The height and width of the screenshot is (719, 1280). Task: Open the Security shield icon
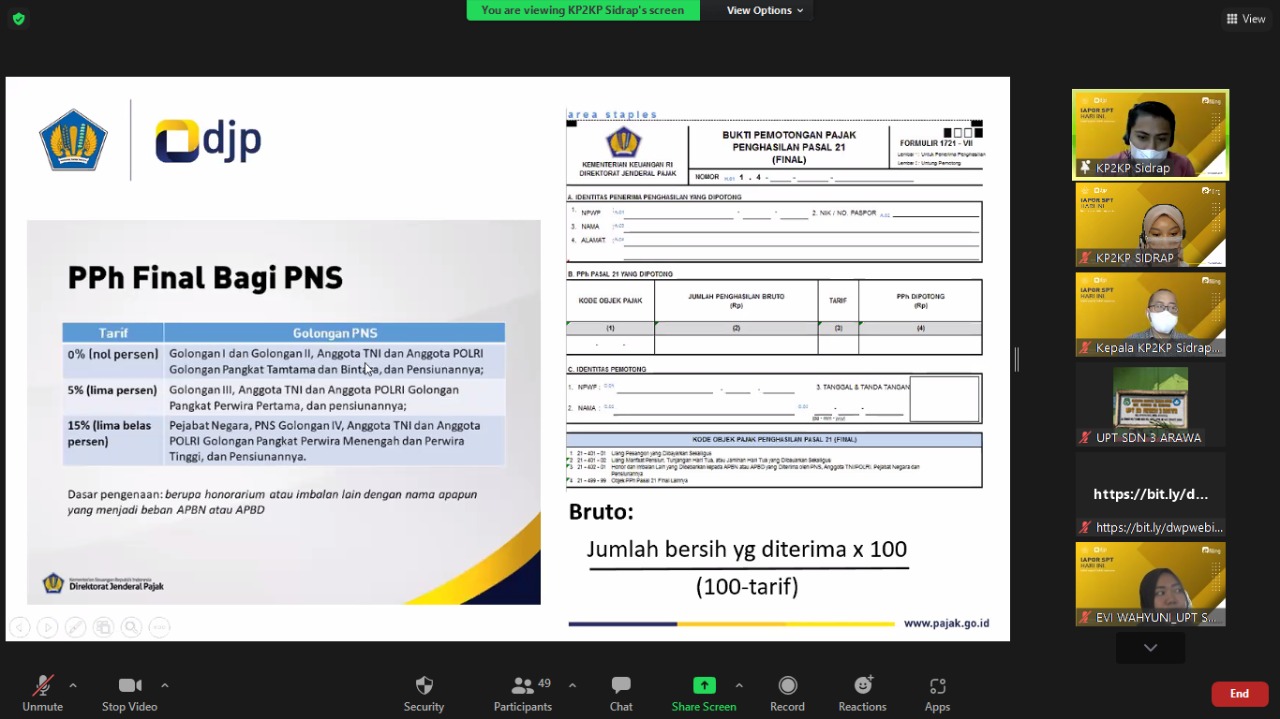pos(424,693)
